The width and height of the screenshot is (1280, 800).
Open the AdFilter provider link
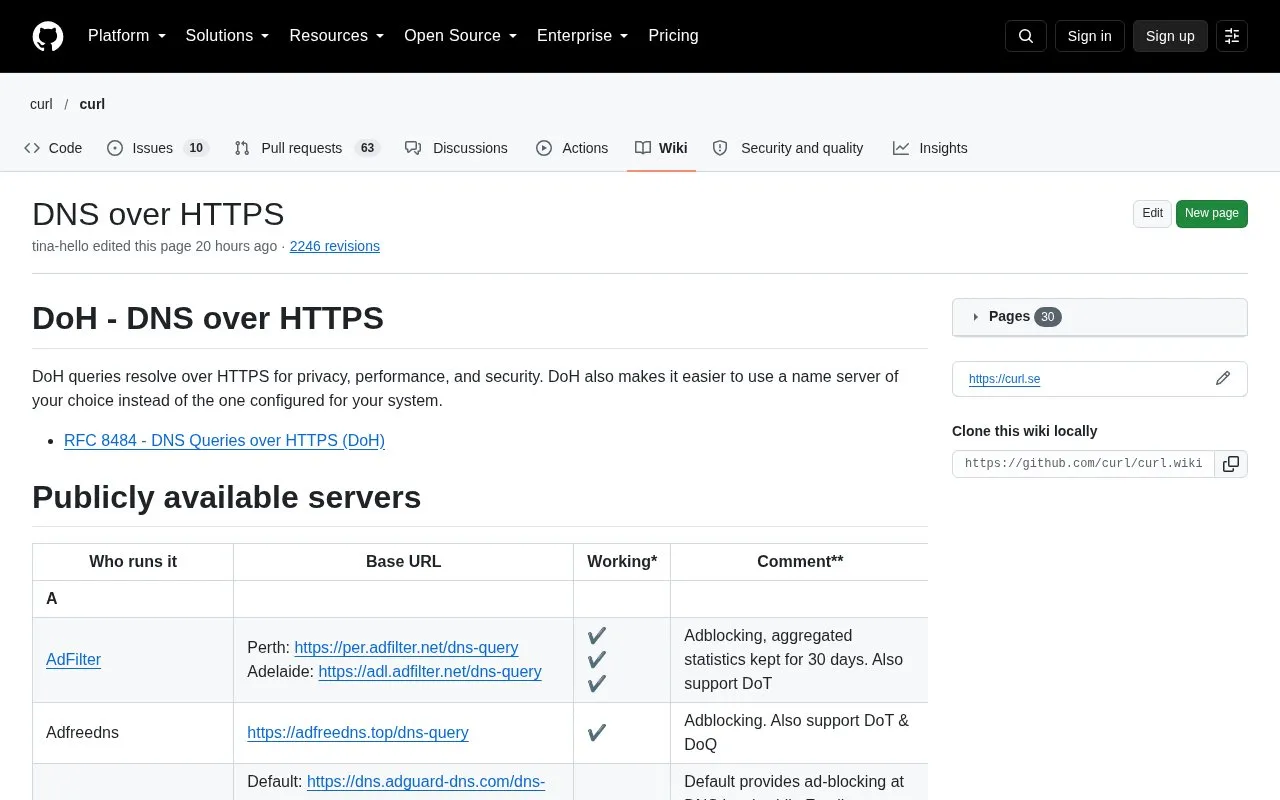[x=73, y=660]
